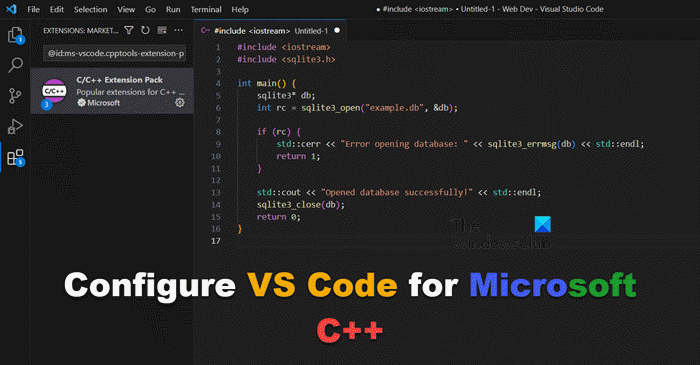
Task: Click line number 4 in the gutter
Action: click(218, 83)
